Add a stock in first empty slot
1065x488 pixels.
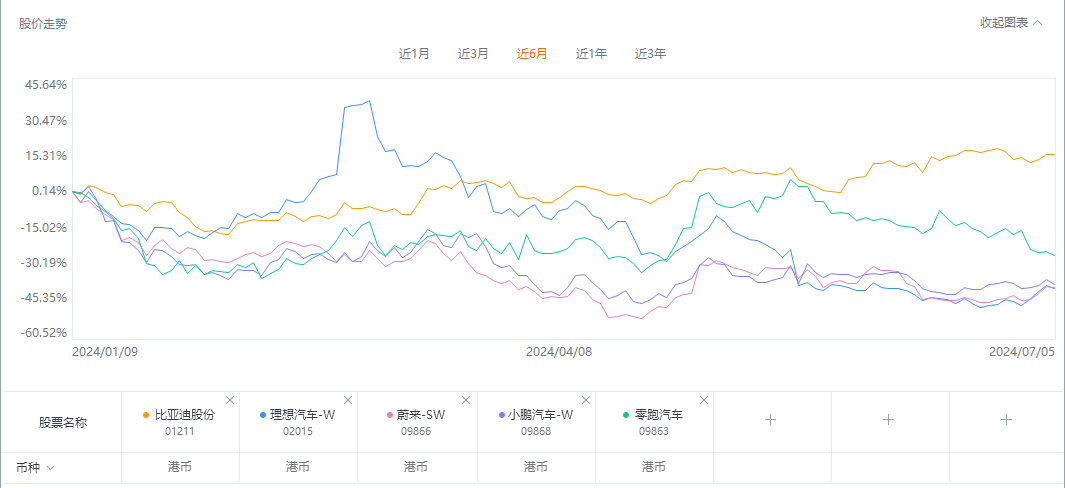[771, 420]
